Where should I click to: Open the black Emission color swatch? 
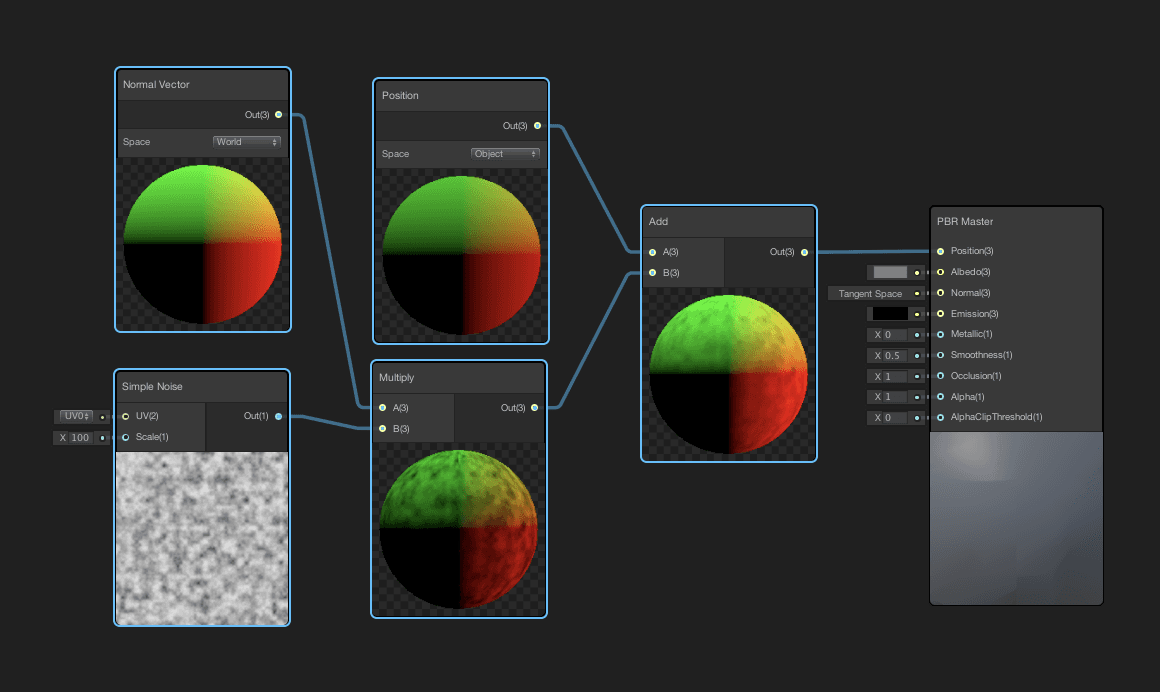[890, 314]
